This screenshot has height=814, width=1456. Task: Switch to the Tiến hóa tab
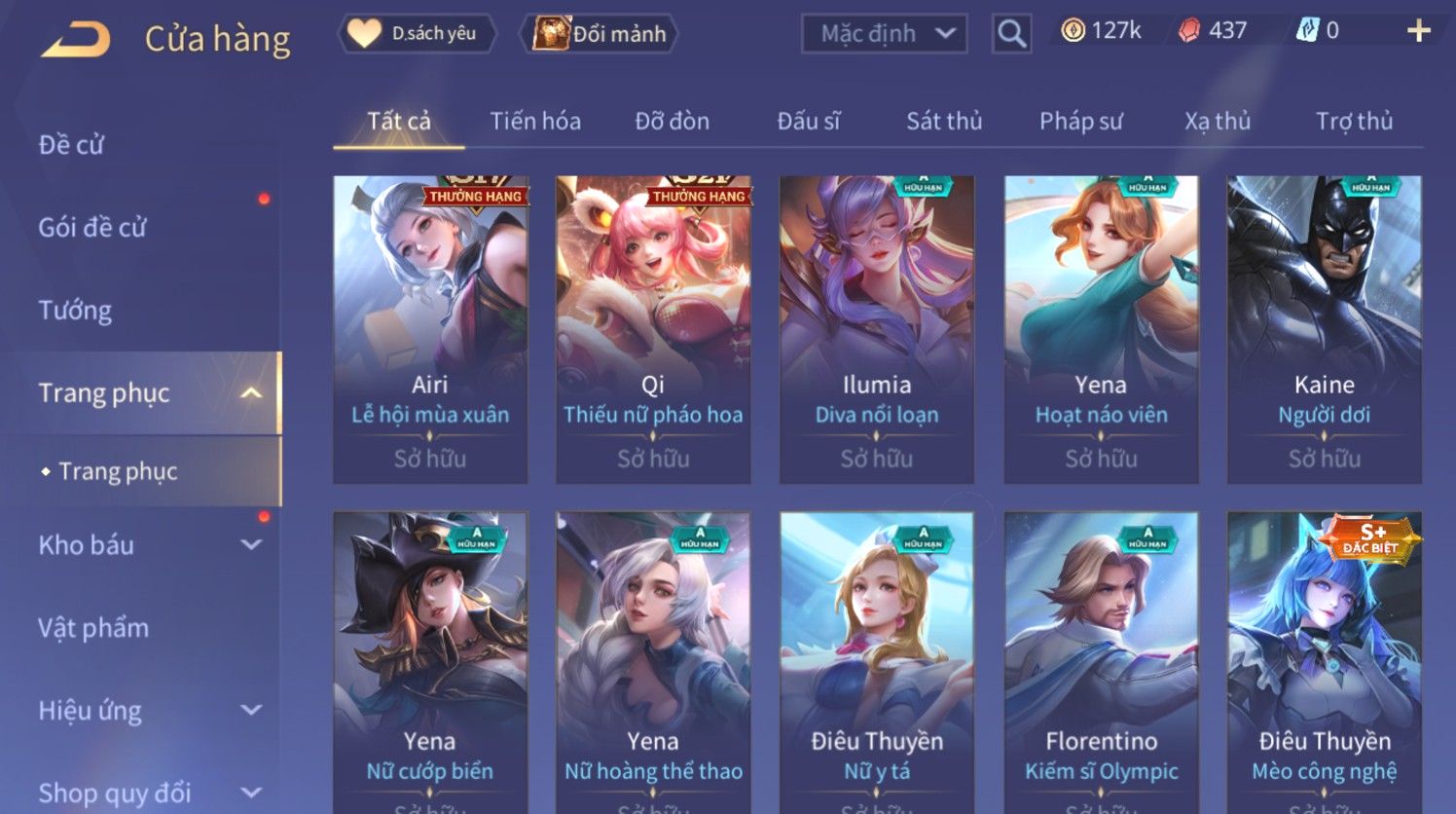(535, 122)
